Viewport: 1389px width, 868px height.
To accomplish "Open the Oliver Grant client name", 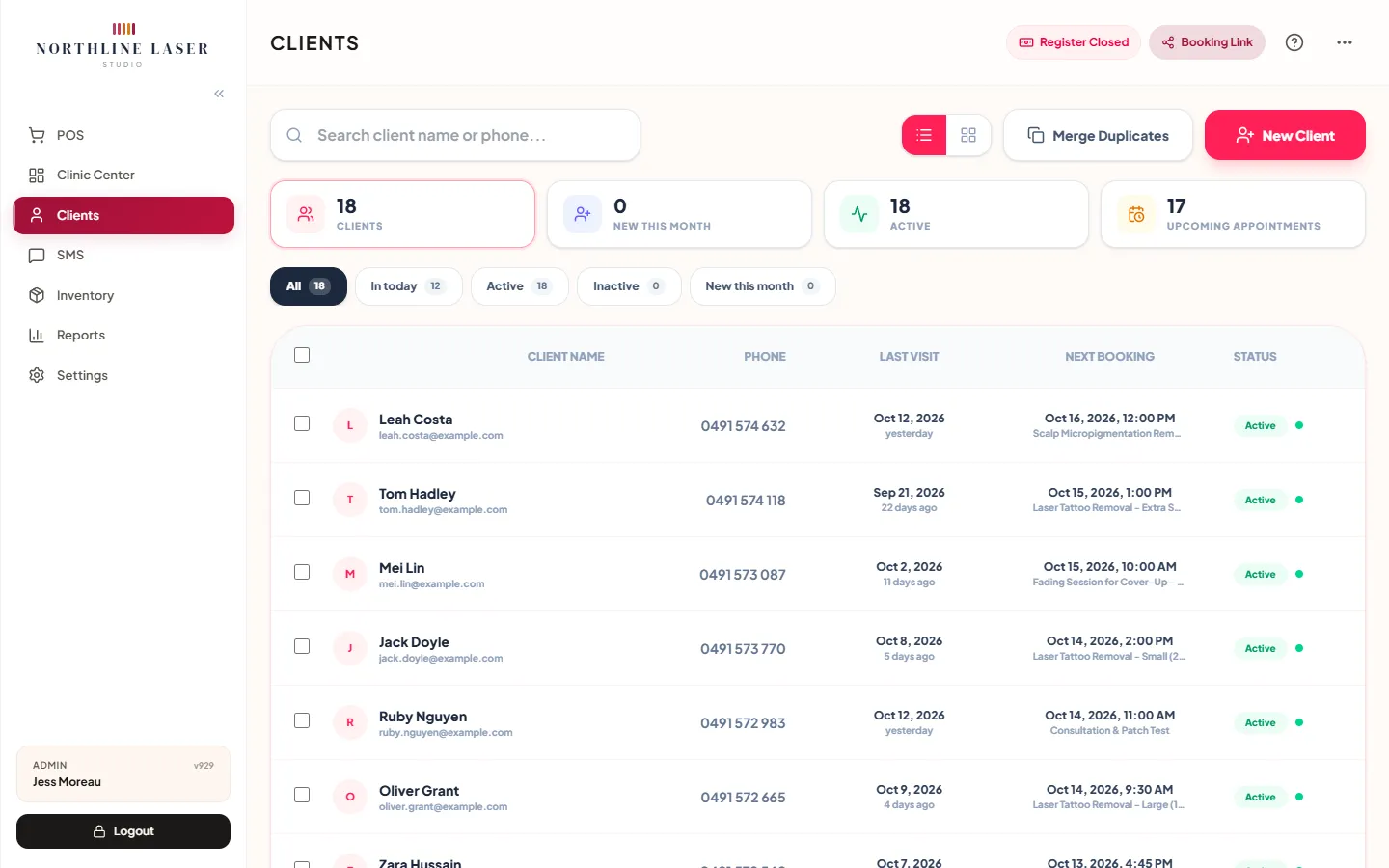I will coord(419,791).
